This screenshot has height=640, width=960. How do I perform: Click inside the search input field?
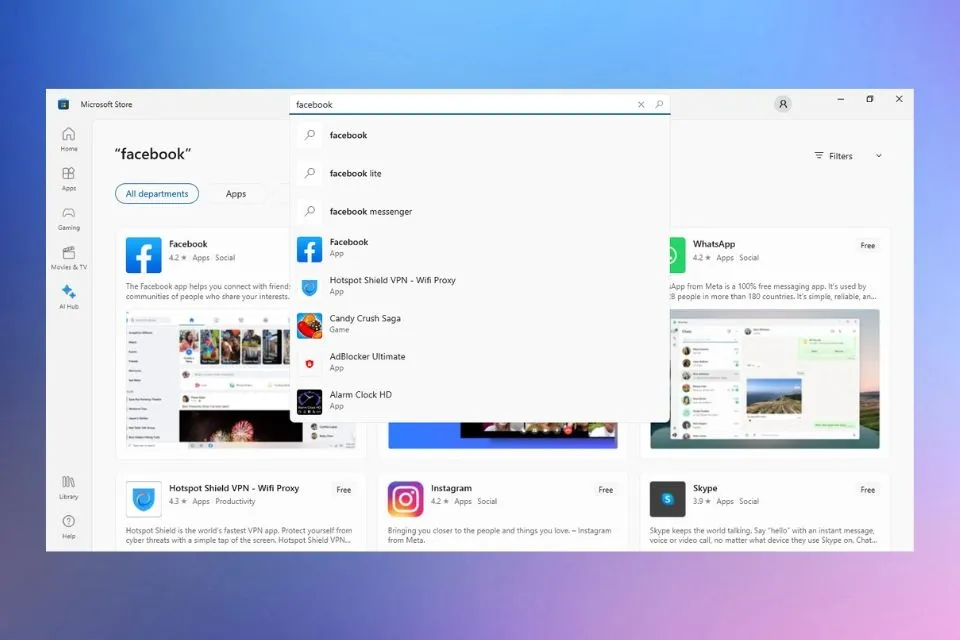click(x=450, y=104)
